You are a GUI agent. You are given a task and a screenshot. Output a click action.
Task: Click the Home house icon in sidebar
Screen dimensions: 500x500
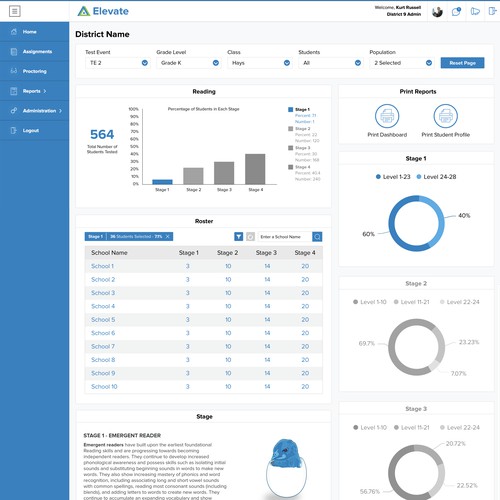click(14, 32)
